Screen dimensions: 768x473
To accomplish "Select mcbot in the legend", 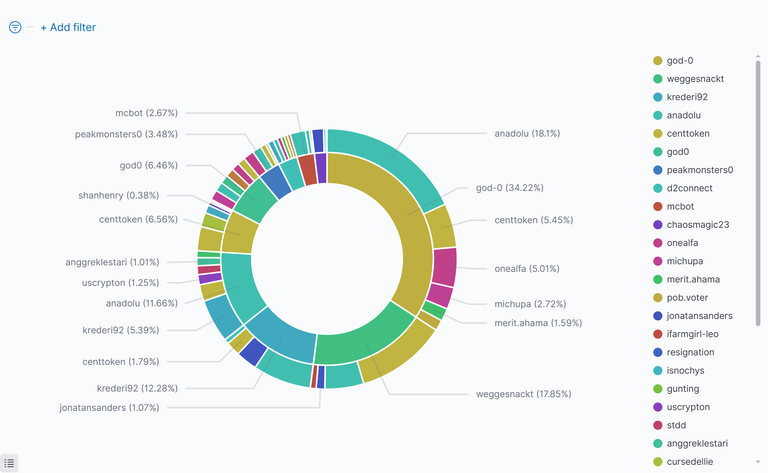I will pos(680,207).
